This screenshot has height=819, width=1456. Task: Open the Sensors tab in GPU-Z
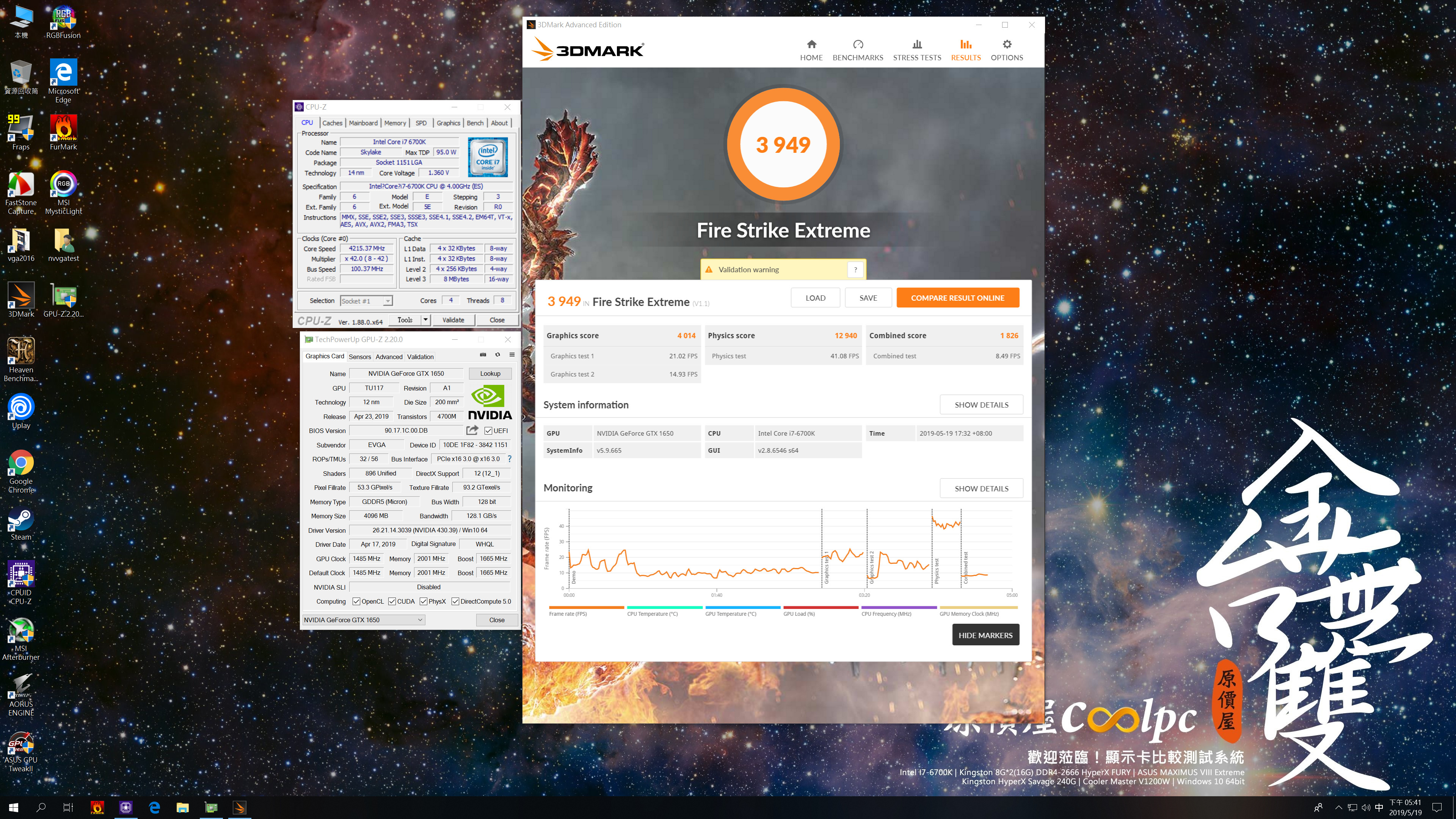tap(359, 357)
